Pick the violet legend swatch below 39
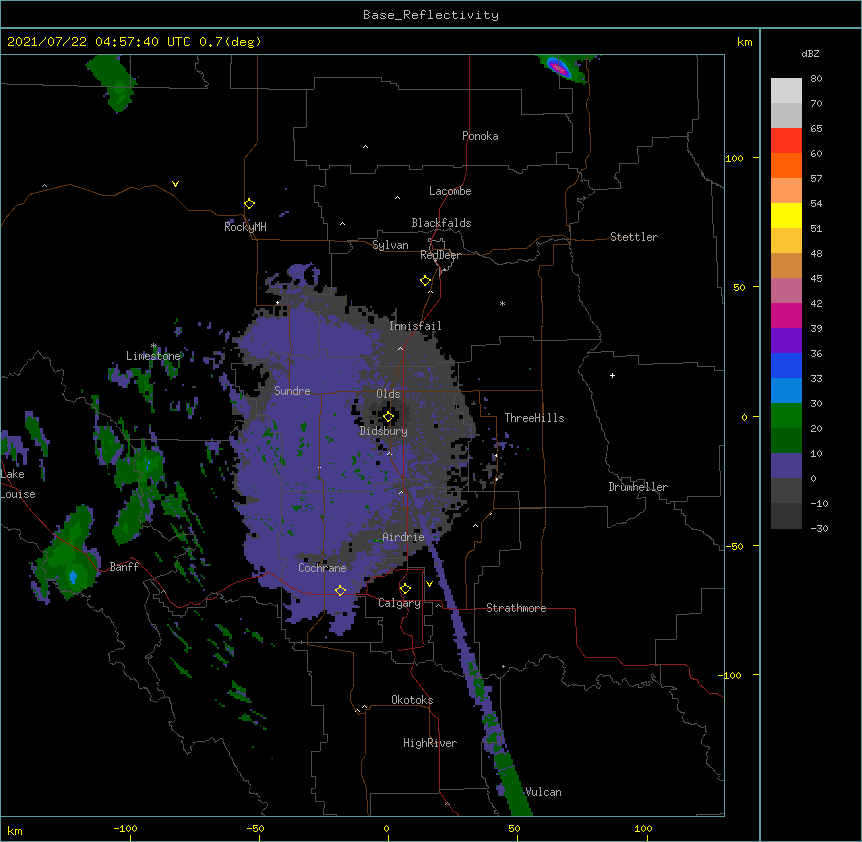Image resolution: width=862 pixels, height=842 pixels. pyautogui.click(x=786, y=341)
